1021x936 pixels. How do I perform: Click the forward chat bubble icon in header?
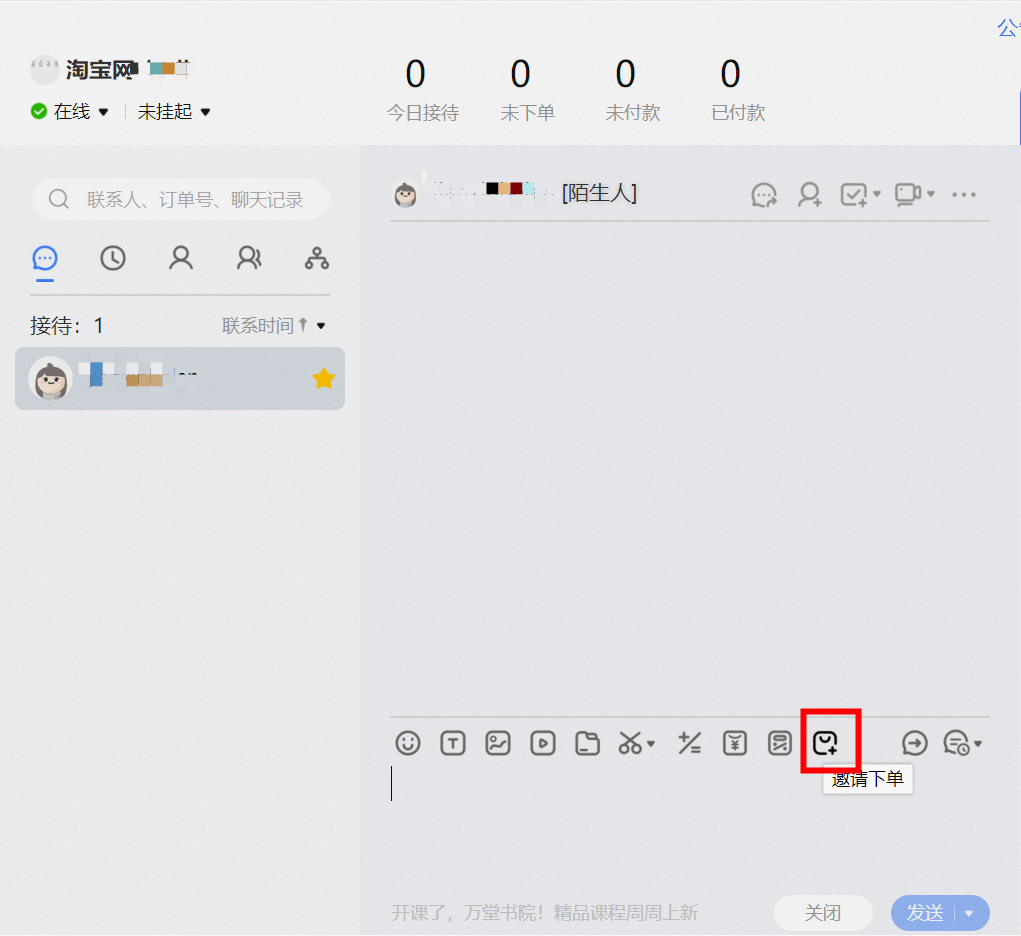coord(764,194)
